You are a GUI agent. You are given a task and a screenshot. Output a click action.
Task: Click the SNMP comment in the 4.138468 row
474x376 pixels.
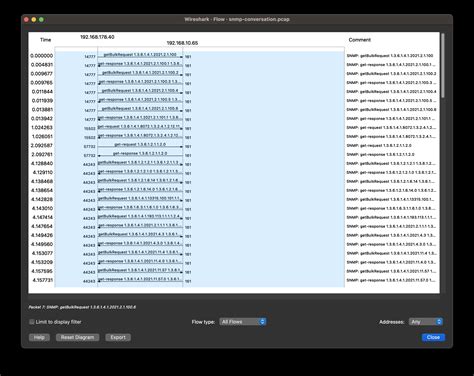click(391, 182)
